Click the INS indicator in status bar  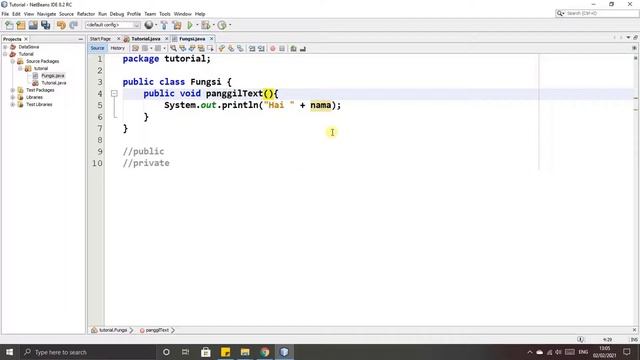click(634, 339)
